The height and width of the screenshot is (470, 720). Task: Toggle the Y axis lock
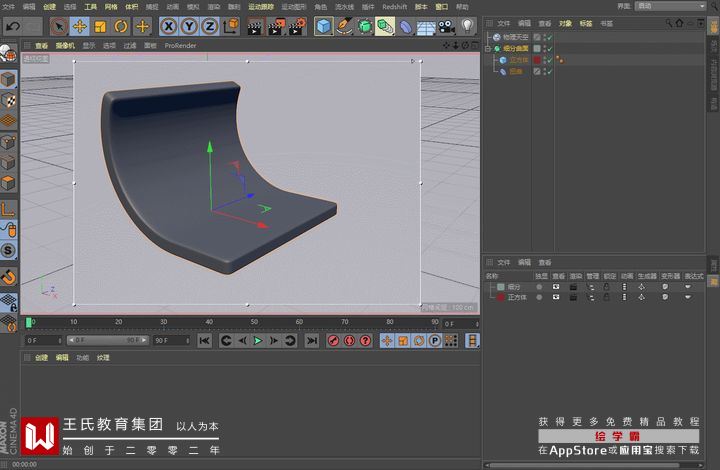pyautogui.click(x=189, y=26)
